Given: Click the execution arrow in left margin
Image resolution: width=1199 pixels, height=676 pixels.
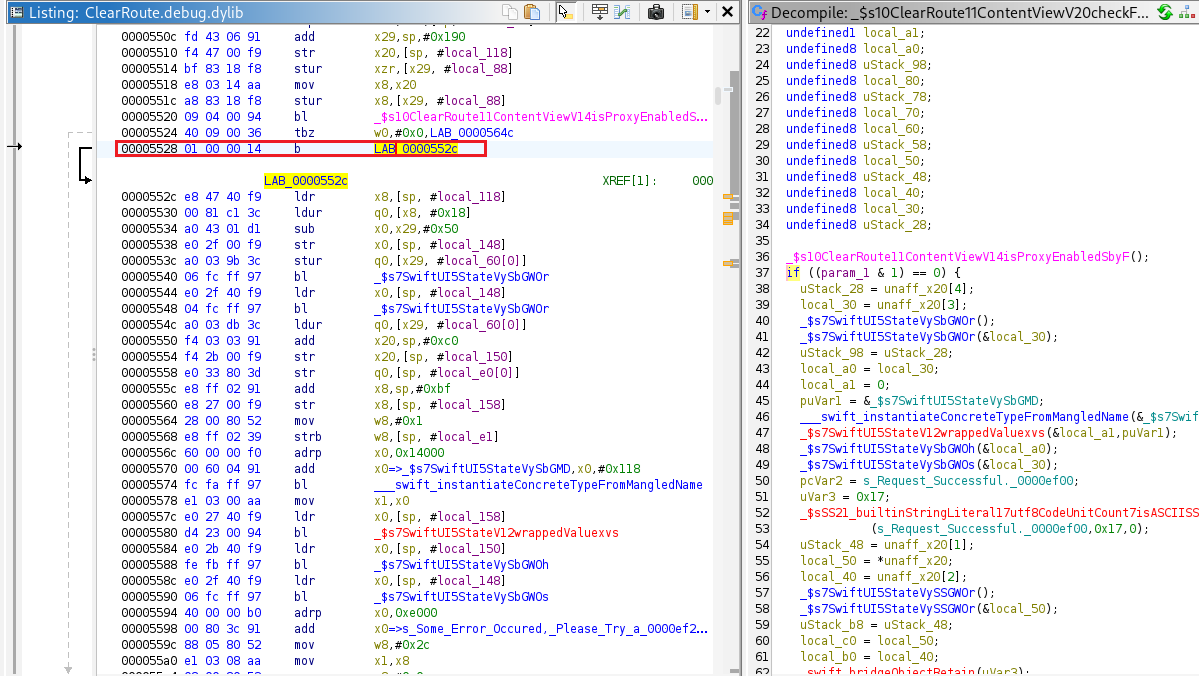Looking at the screenshot, I should click(x=13, y=147).
